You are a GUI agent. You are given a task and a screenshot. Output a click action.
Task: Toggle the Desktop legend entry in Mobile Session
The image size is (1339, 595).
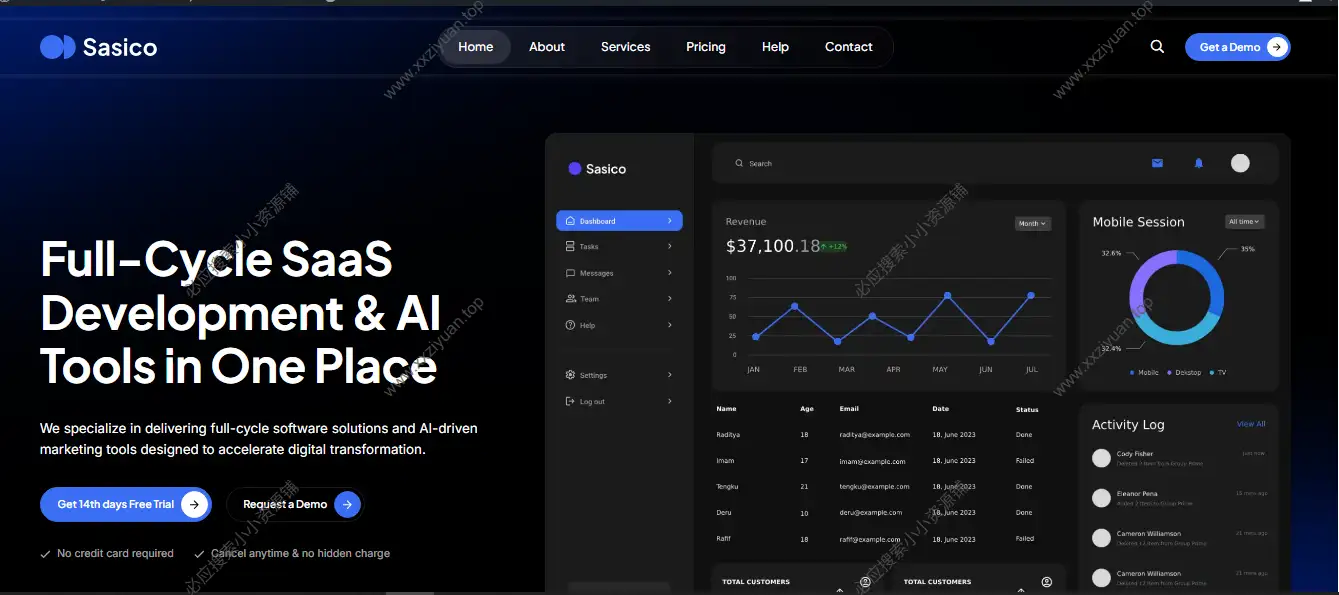(x=1181, y=372)
